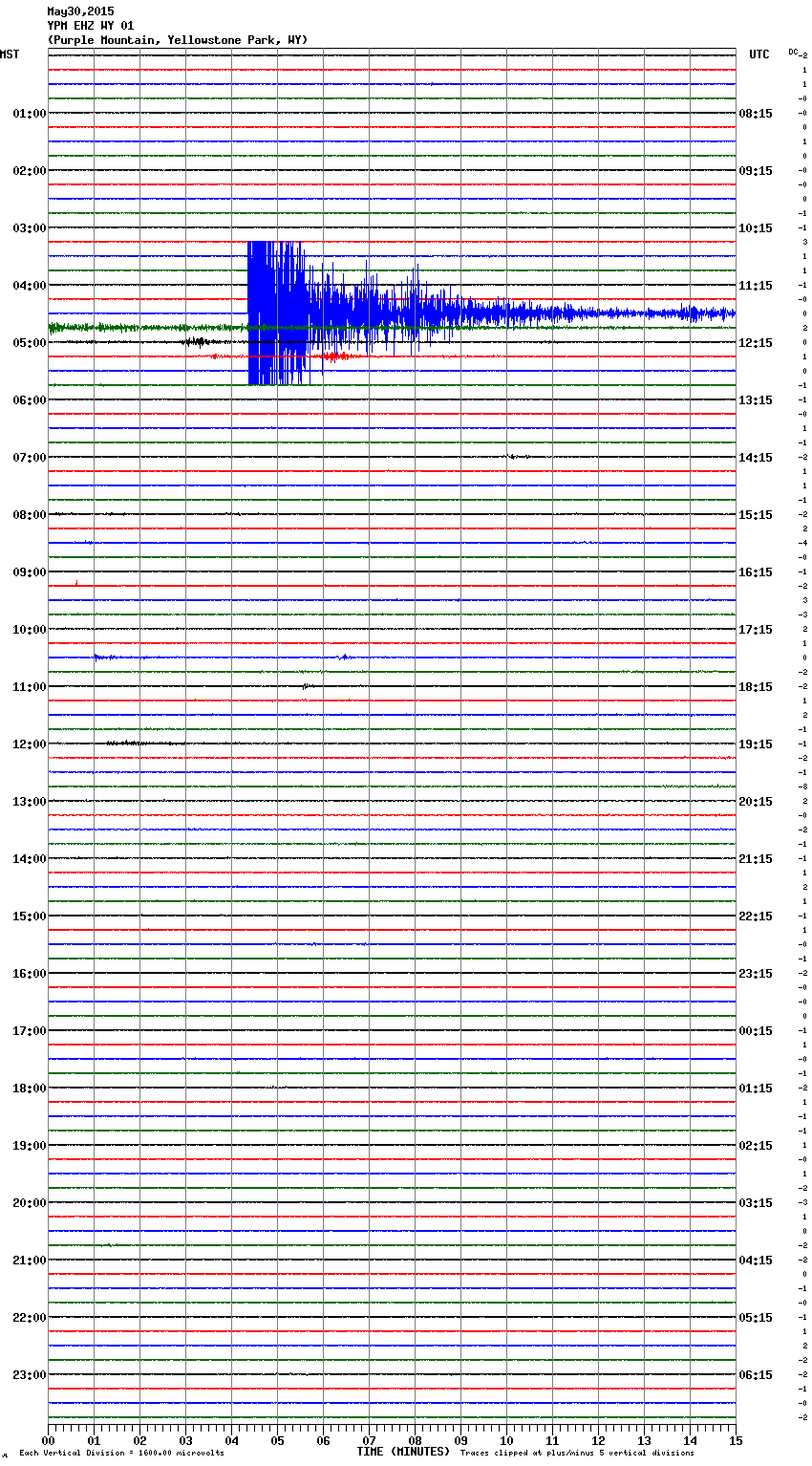
Task: Select the 20:00 MST hour label
Action: coord(30,1203)
